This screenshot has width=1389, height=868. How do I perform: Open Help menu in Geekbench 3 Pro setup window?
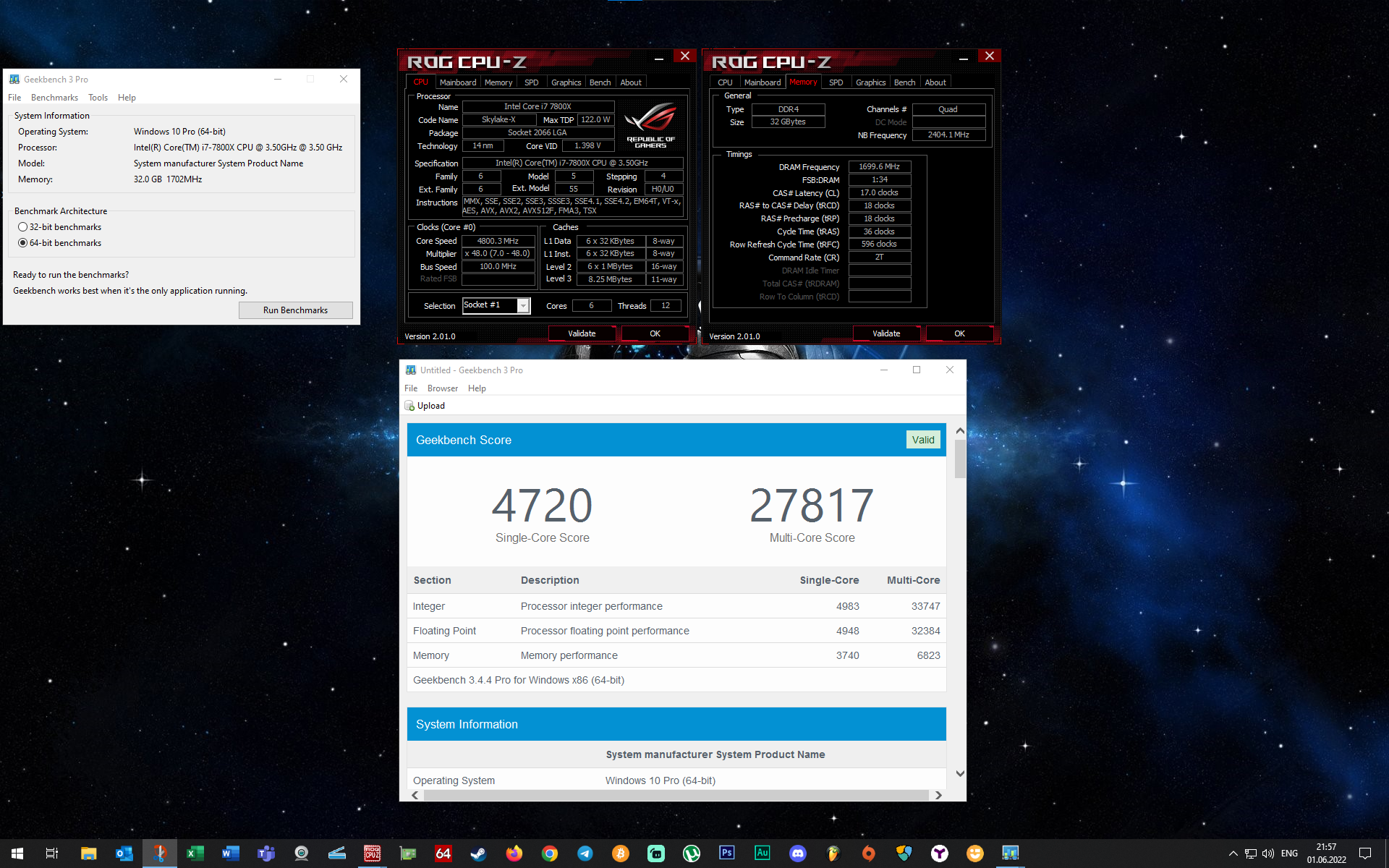click(x=127, y=98)
